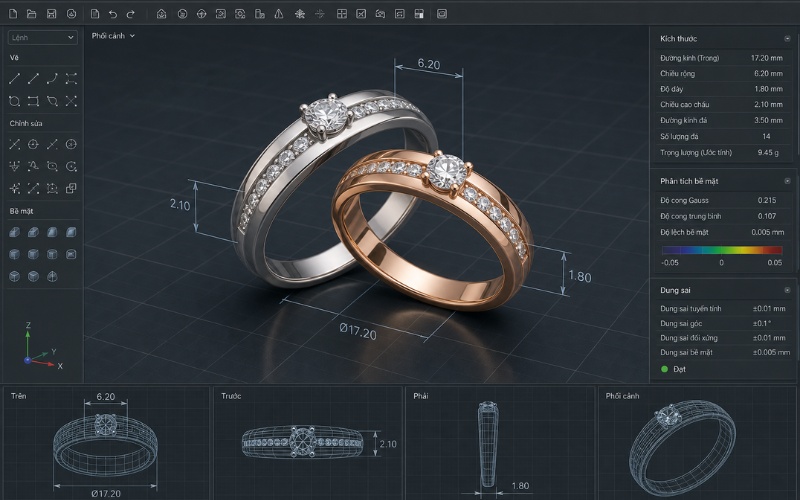Open the Phối cảnh viewport dropdown

113,36
